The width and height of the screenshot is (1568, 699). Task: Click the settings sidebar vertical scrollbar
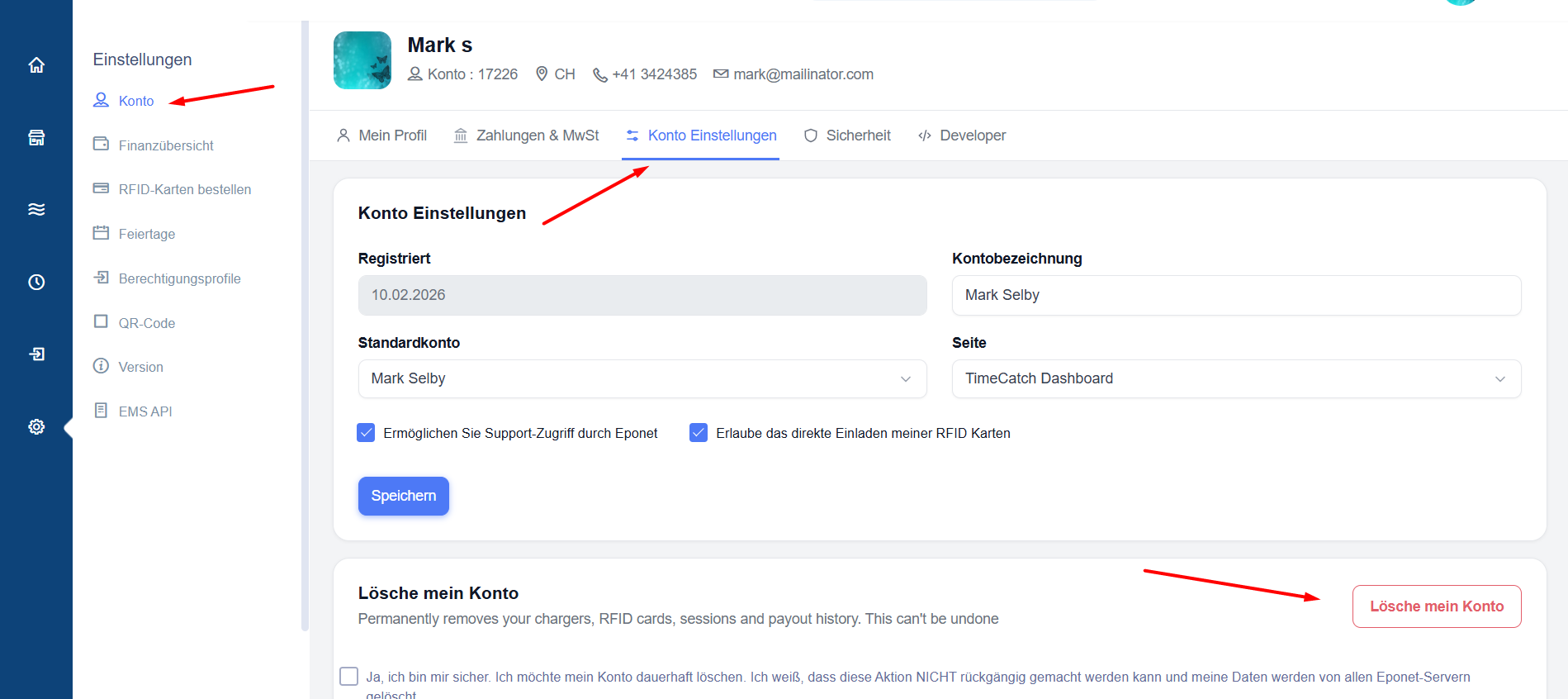pos(305,326)
